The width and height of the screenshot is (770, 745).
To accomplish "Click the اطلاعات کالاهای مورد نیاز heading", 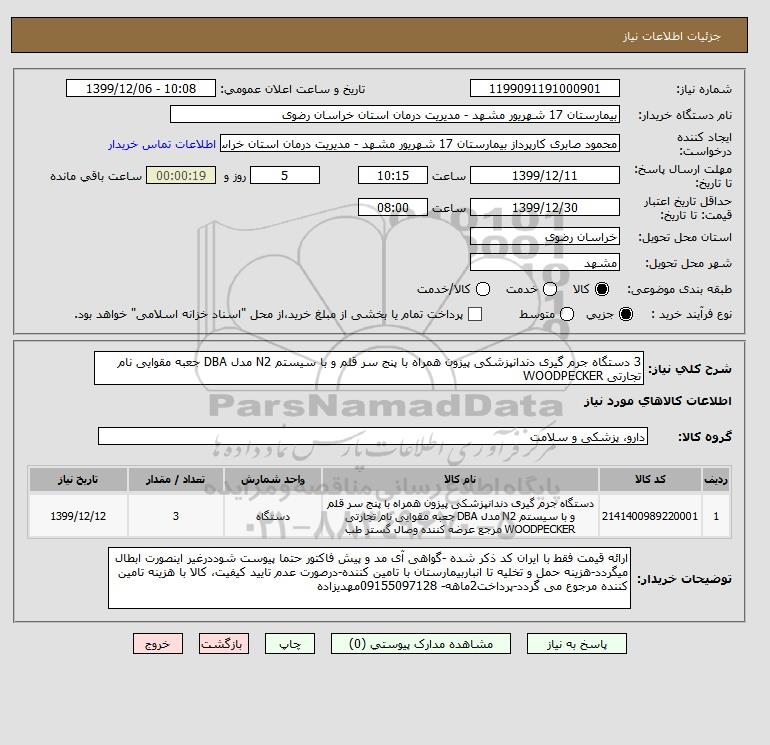I will pyautogui.click(x=658, y=401).
